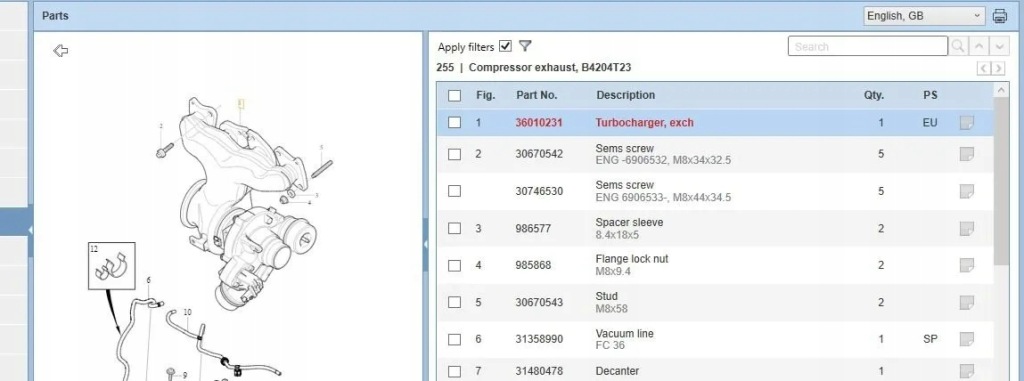Jump to previous search result arrow
1024x381 pixels.
point(978,46)
